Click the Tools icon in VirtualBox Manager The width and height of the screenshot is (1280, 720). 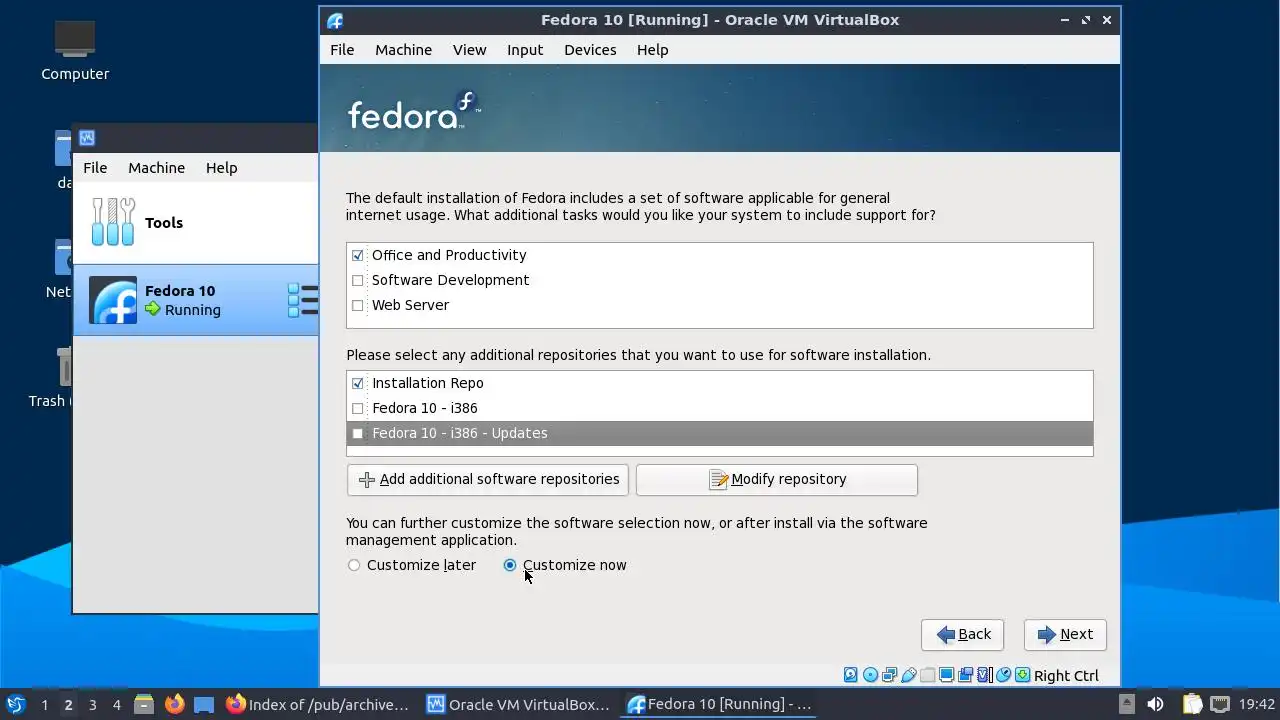click(113, 222)
